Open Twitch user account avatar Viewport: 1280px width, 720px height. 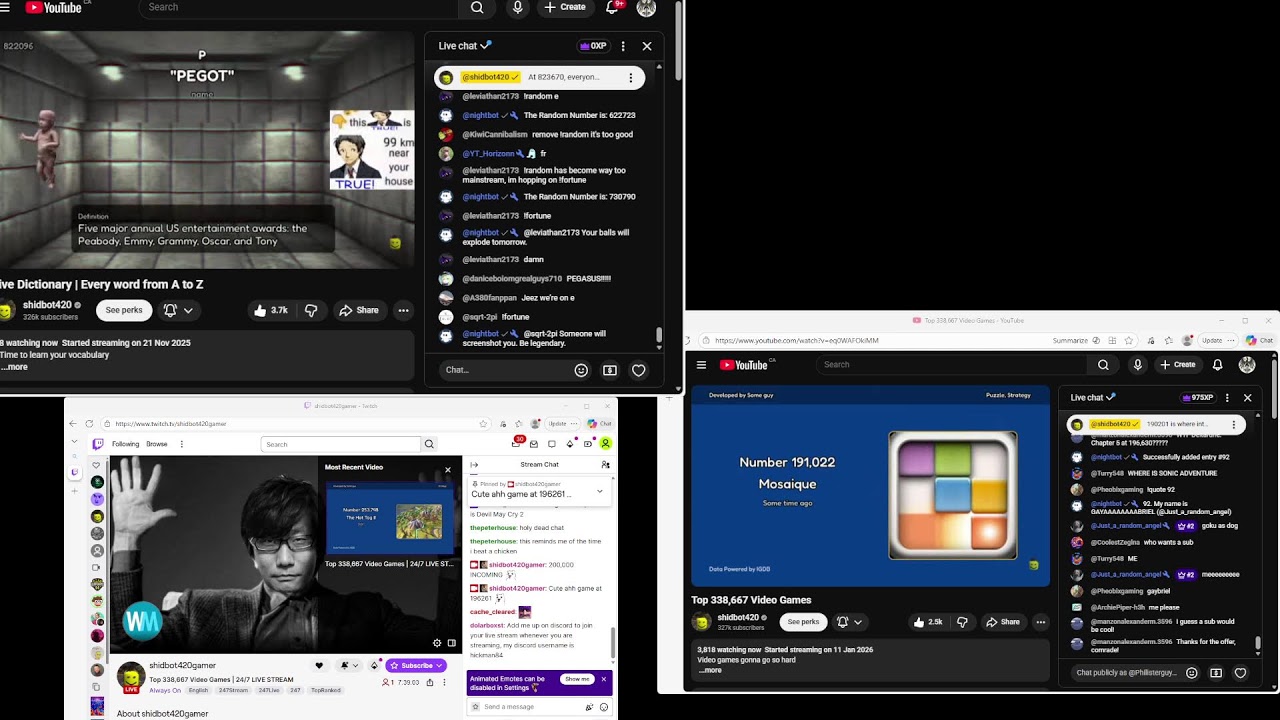coord(605,444)
